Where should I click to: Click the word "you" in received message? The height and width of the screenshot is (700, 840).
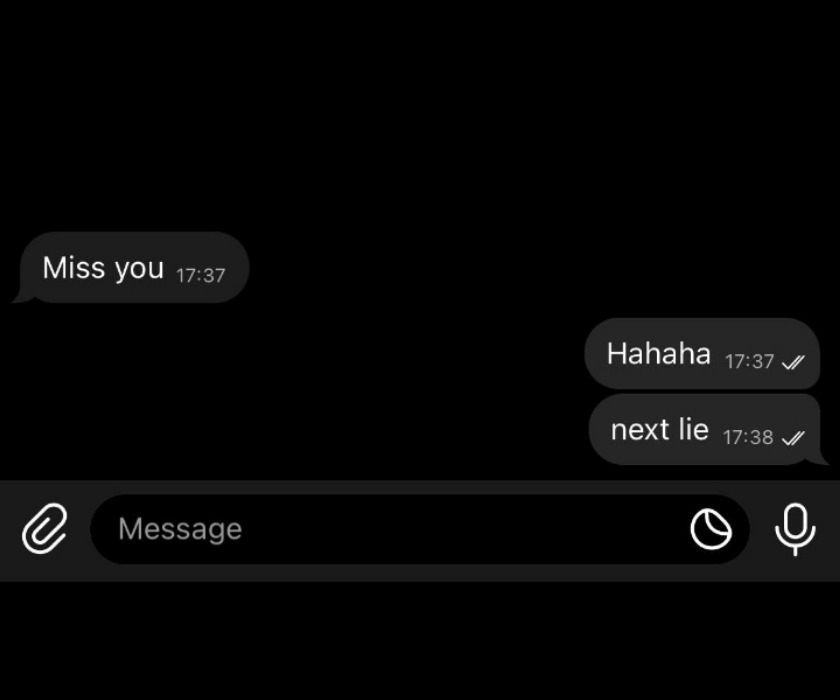pyautogui.click(x=139, y=269)
